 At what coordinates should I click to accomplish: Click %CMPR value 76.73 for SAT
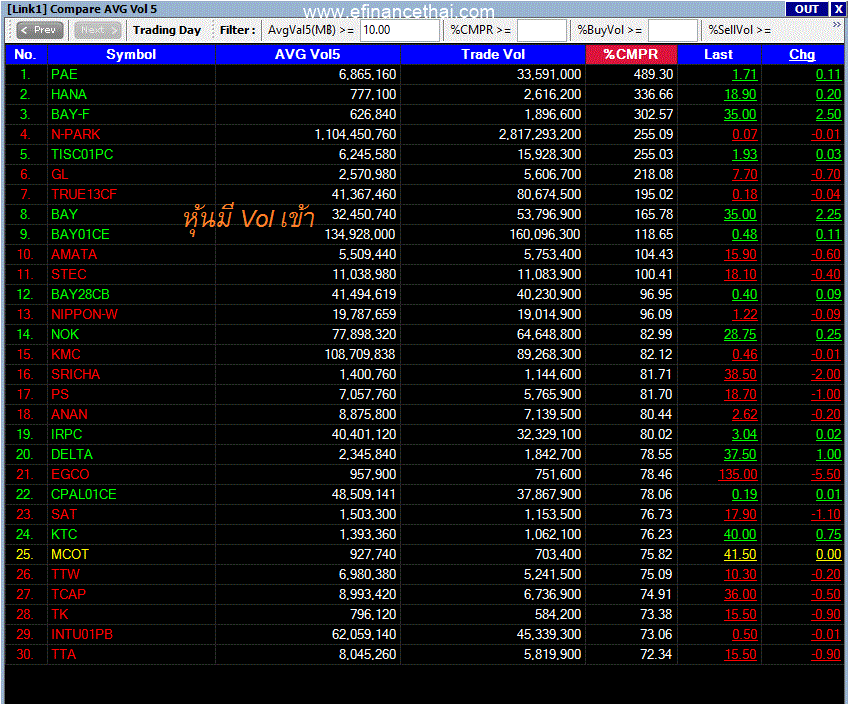pyautogui.click(x=656, y=515)
